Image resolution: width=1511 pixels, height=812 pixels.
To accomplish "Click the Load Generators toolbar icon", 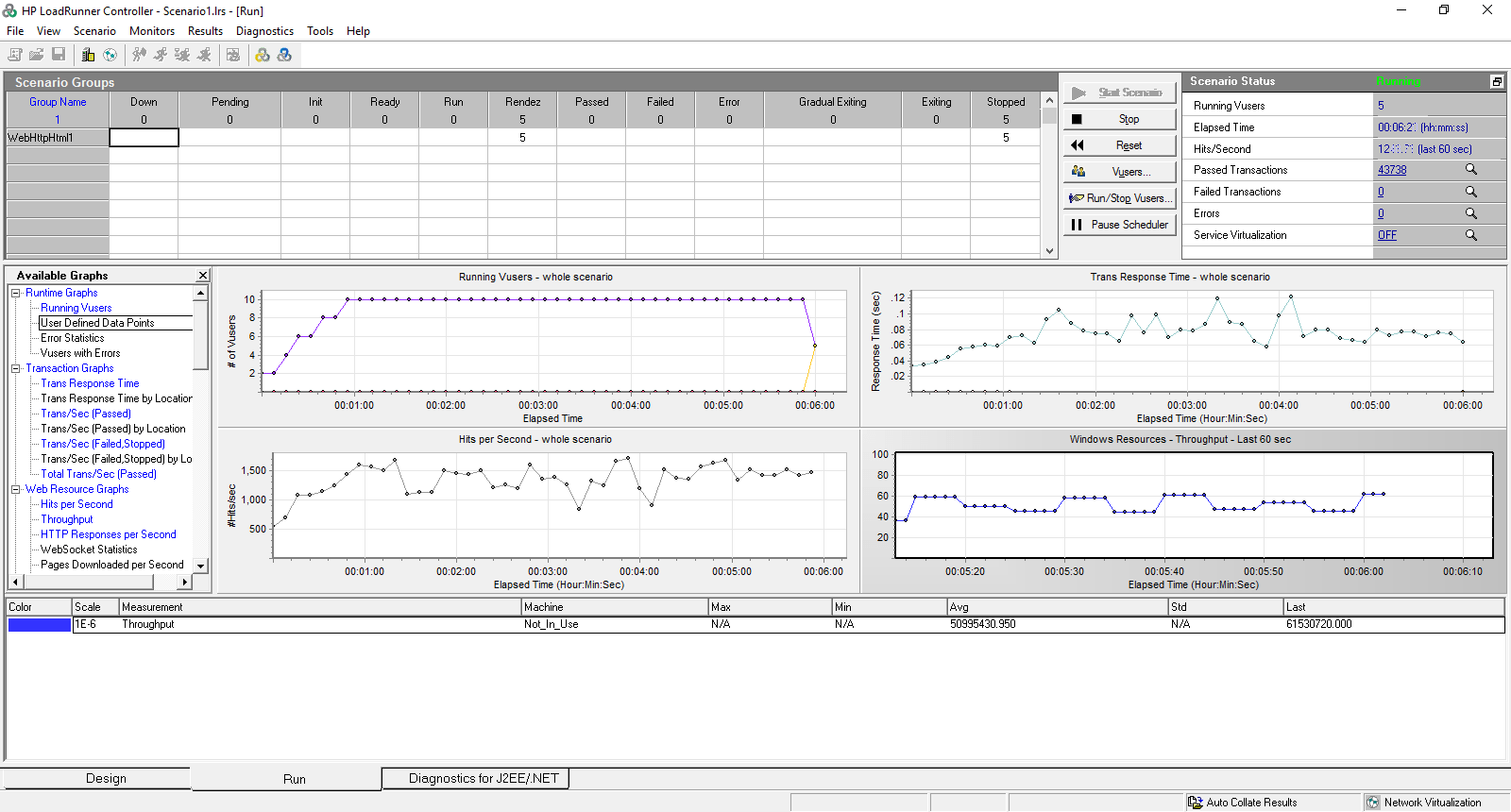I will pyautogui.click(x=88, y=55).
